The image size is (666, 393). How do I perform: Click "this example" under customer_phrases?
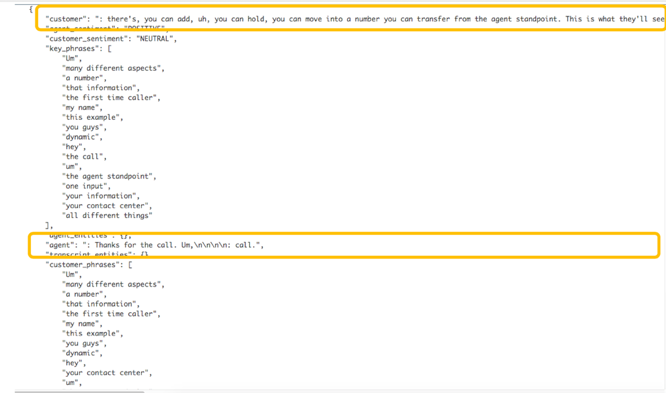pyautogui.click(x=93, y=334)
